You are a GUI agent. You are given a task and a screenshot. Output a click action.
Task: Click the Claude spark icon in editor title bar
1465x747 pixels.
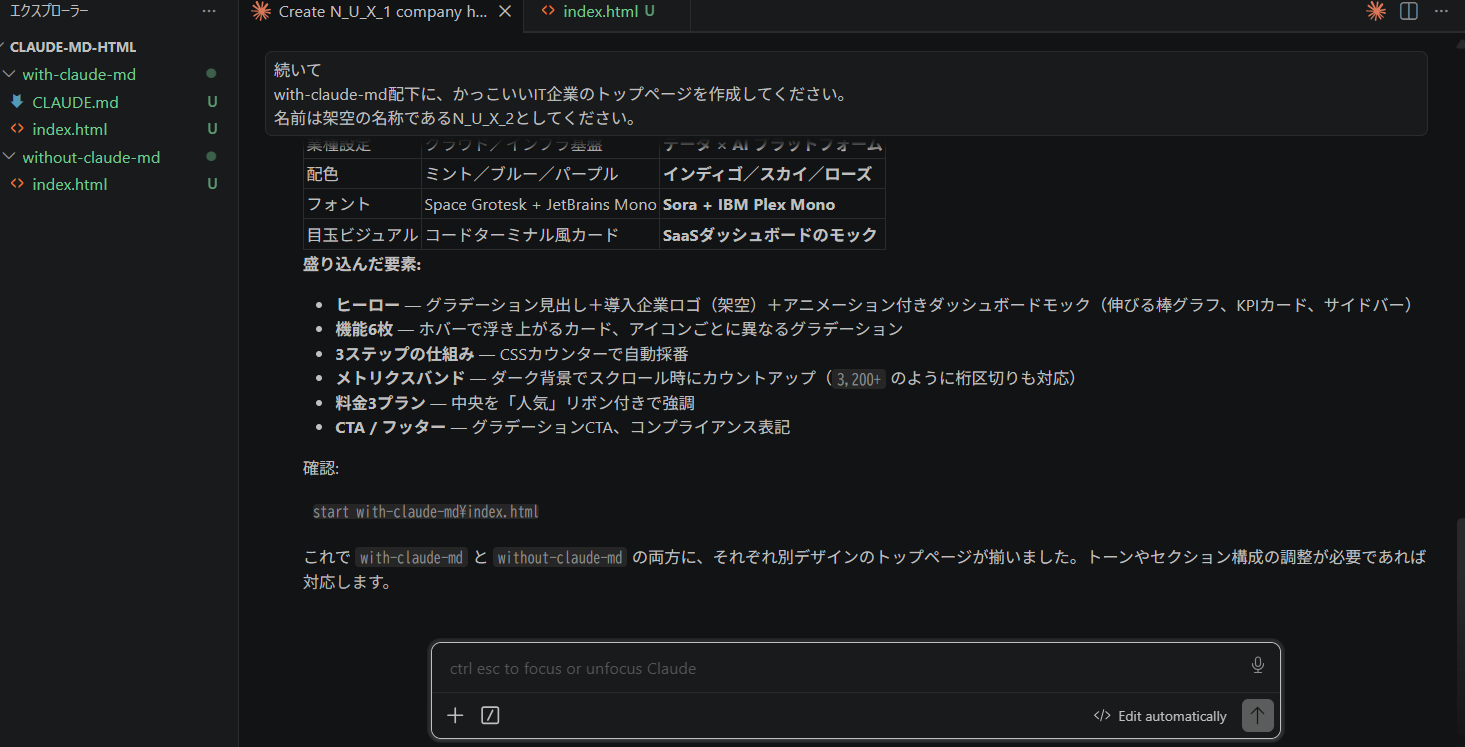tap(1376, 11)
